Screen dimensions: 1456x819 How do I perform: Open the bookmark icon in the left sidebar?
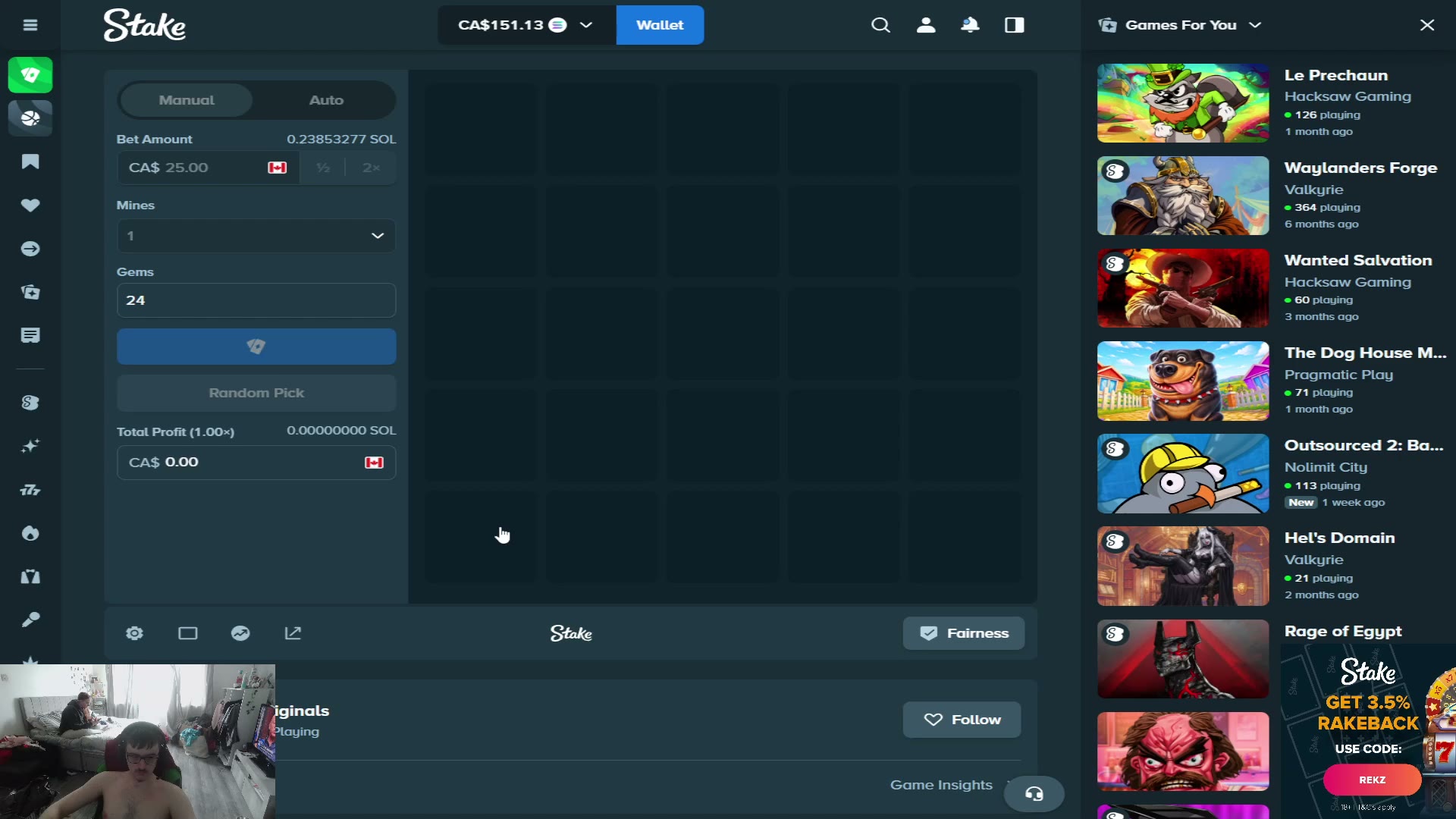click(30, 162)
